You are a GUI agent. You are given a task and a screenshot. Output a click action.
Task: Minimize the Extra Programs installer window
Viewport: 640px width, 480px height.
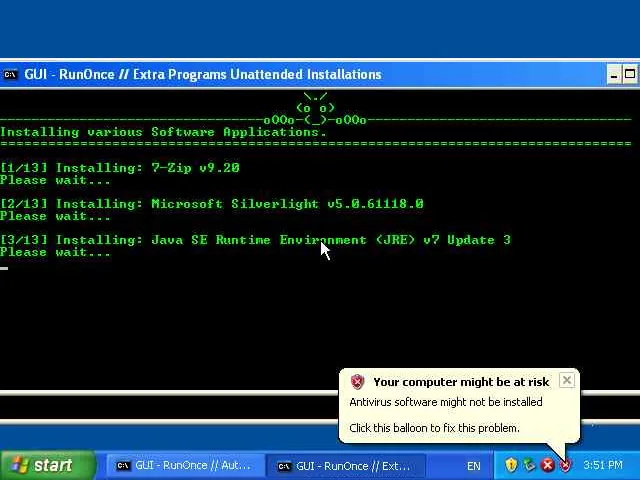point(613,75)
